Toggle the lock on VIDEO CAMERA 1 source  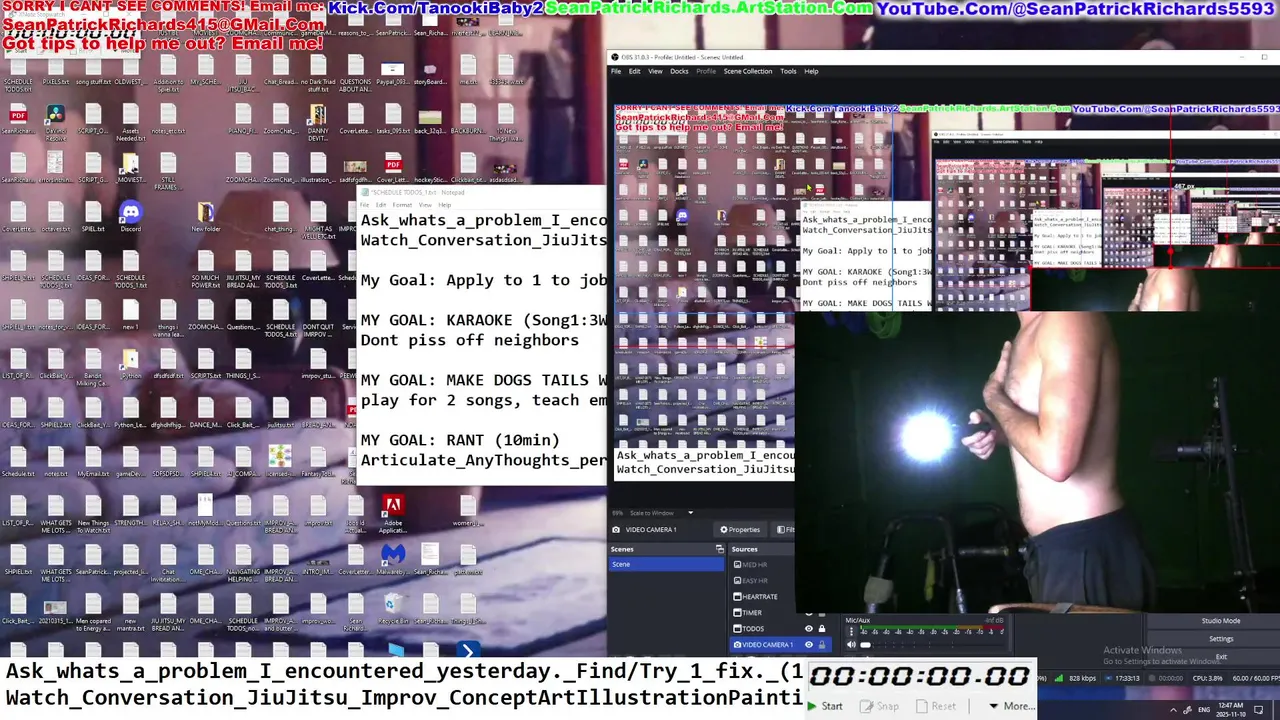(822, 645)
